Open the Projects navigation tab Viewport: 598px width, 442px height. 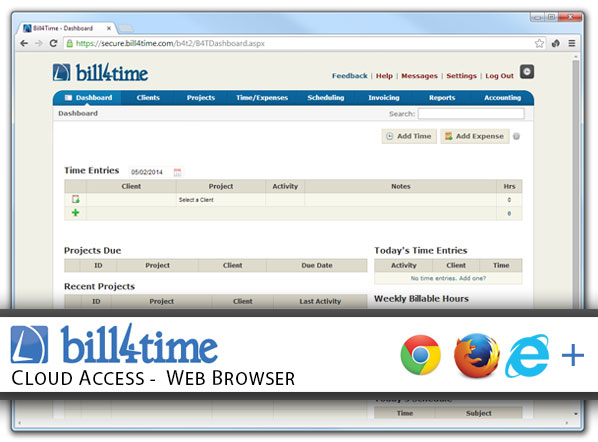201,98
